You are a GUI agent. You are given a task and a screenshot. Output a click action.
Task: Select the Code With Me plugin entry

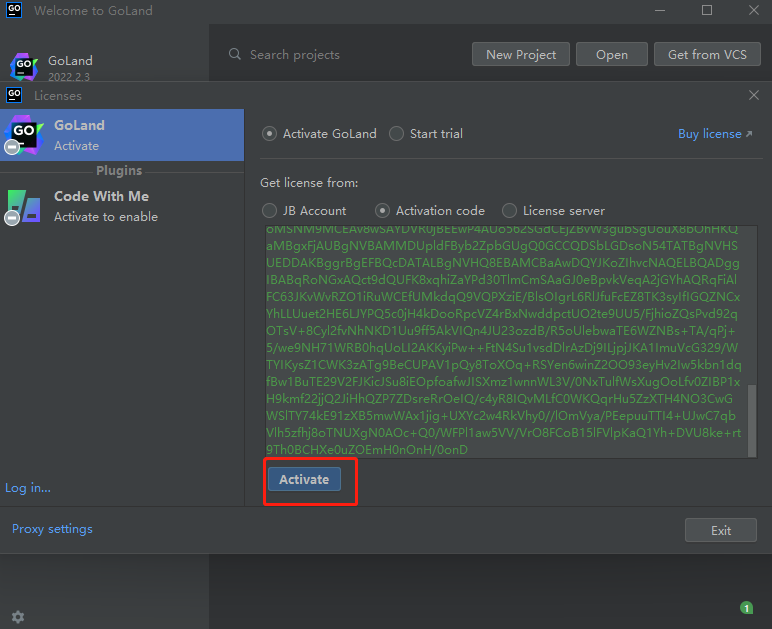(x=122, y=206)
